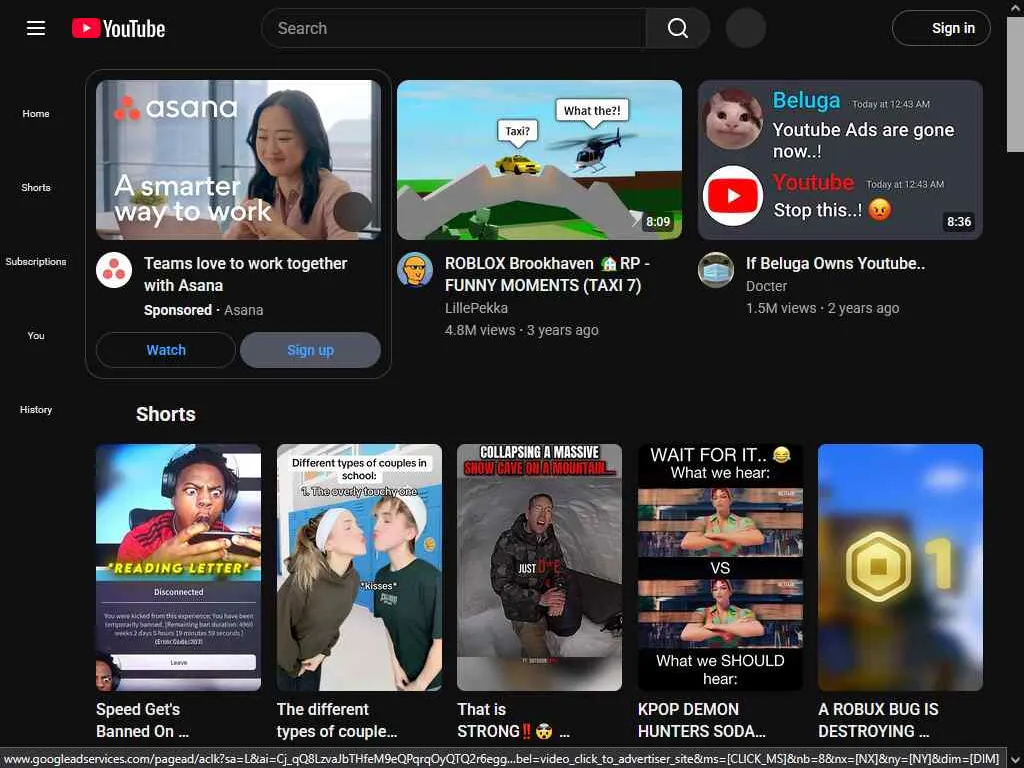Click 'The different types of couple...' short title
The image size is (1024, 768).
coord(337,720)
